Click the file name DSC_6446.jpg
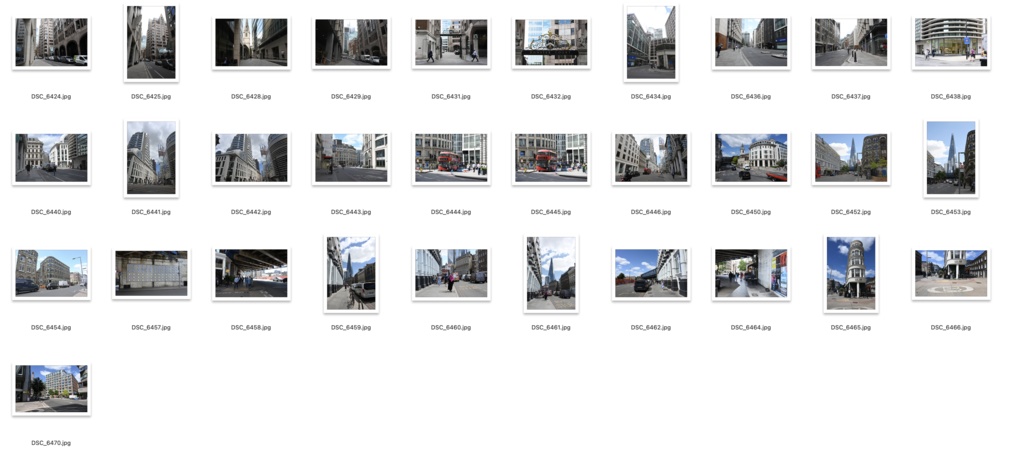Image resolution: width=1024 pixels, height=475 pixels. [x=650, y=212]
